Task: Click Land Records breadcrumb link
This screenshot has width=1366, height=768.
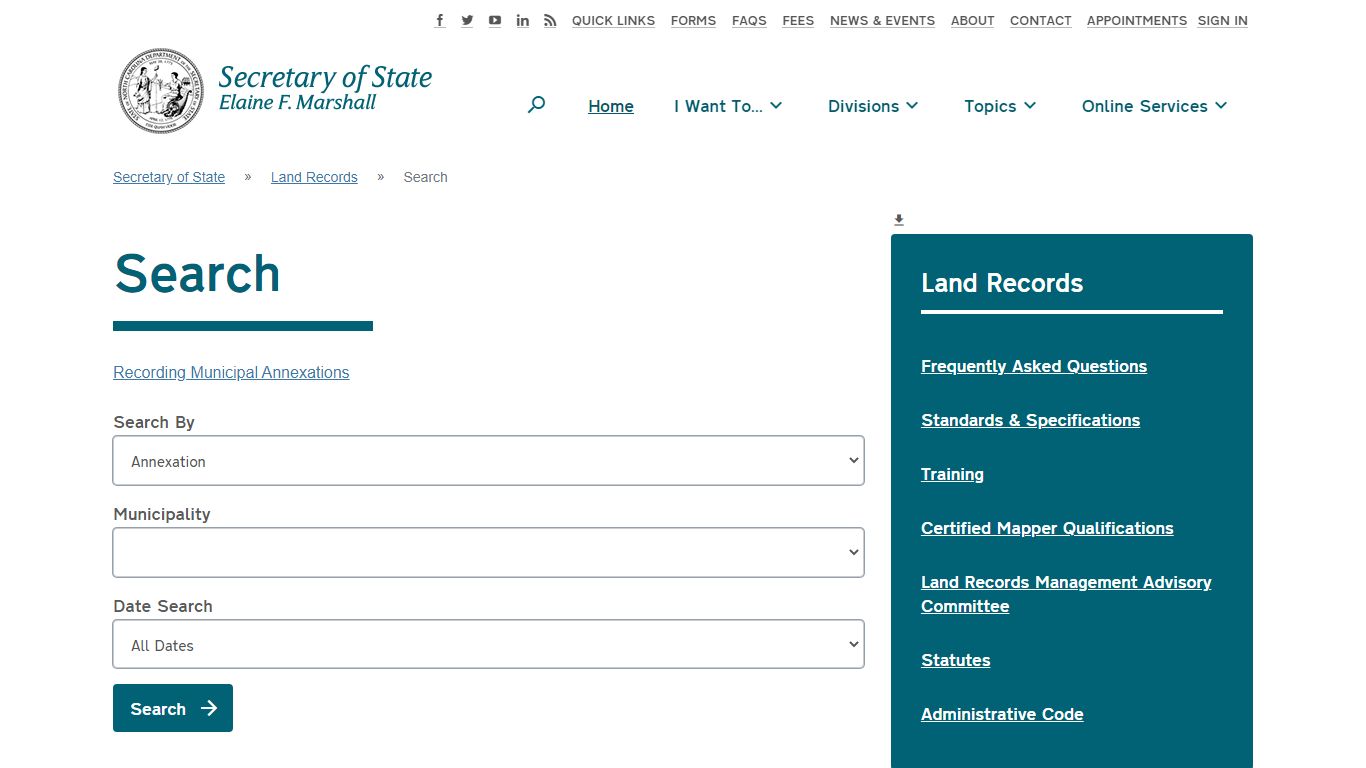Action: point(314,177)
